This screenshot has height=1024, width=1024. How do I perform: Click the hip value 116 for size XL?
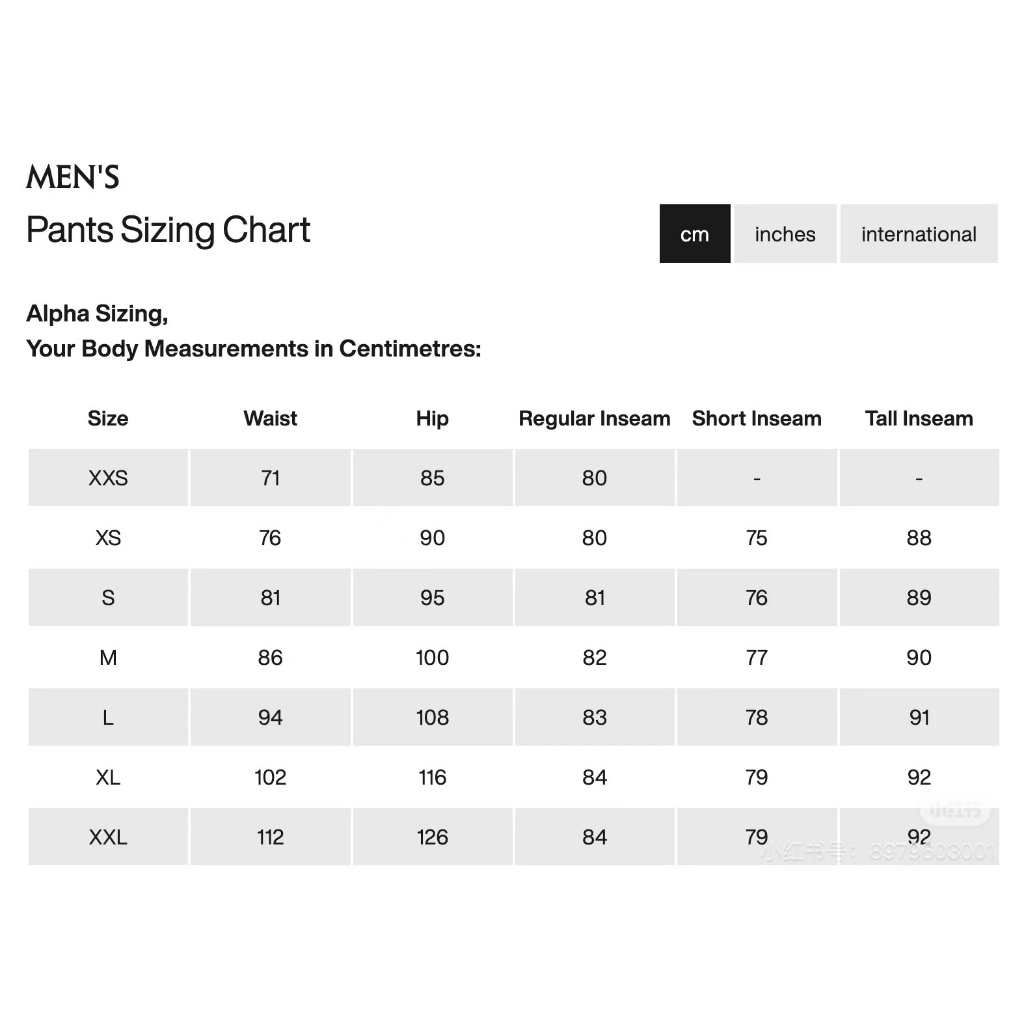click(432, 777)
